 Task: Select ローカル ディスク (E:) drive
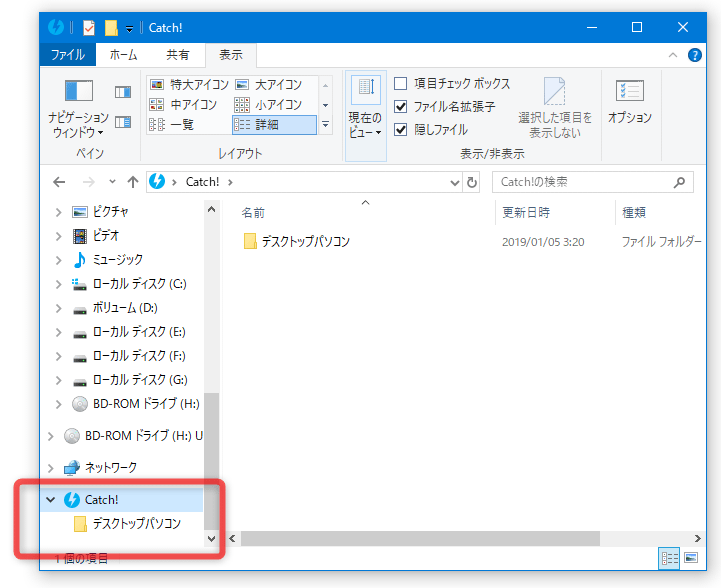[x=139, y=331]
